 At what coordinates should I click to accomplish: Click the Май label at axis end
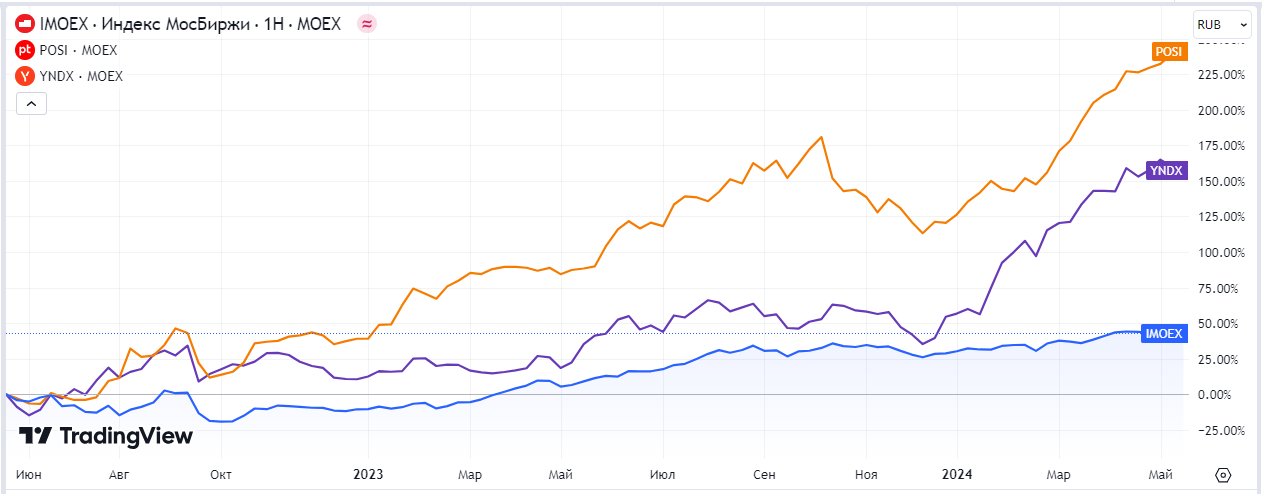click(1160, 475)
